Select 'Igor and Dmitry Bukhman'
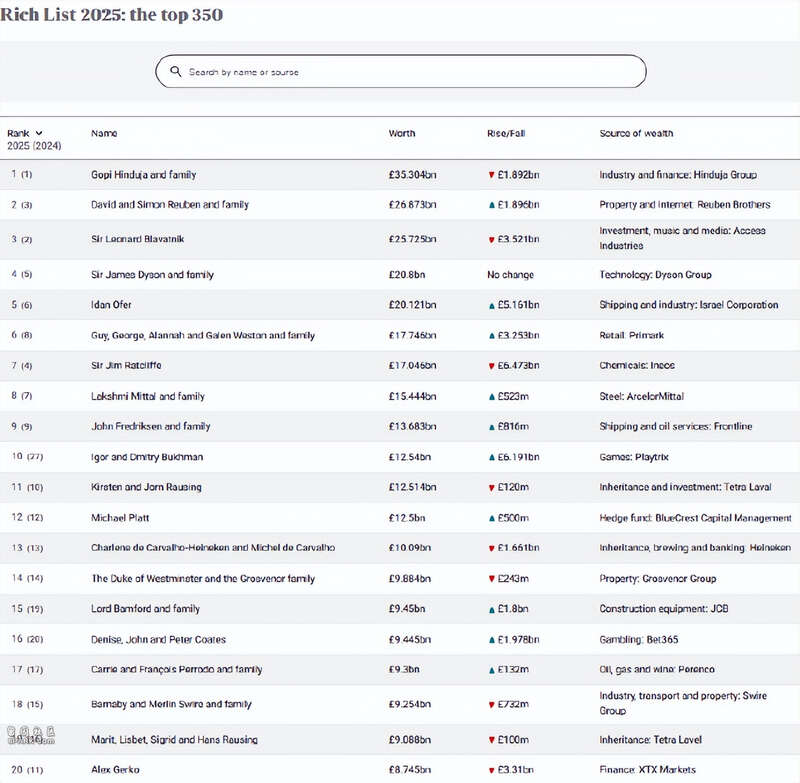Screen dimensions: 800x783 point(147,457)
